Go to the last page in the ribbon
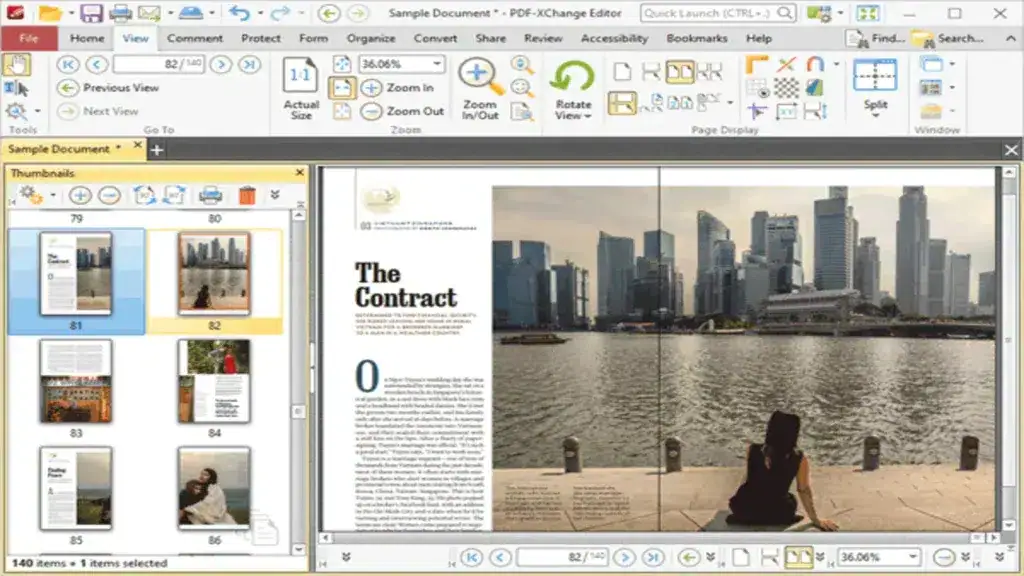 [249, 64]
